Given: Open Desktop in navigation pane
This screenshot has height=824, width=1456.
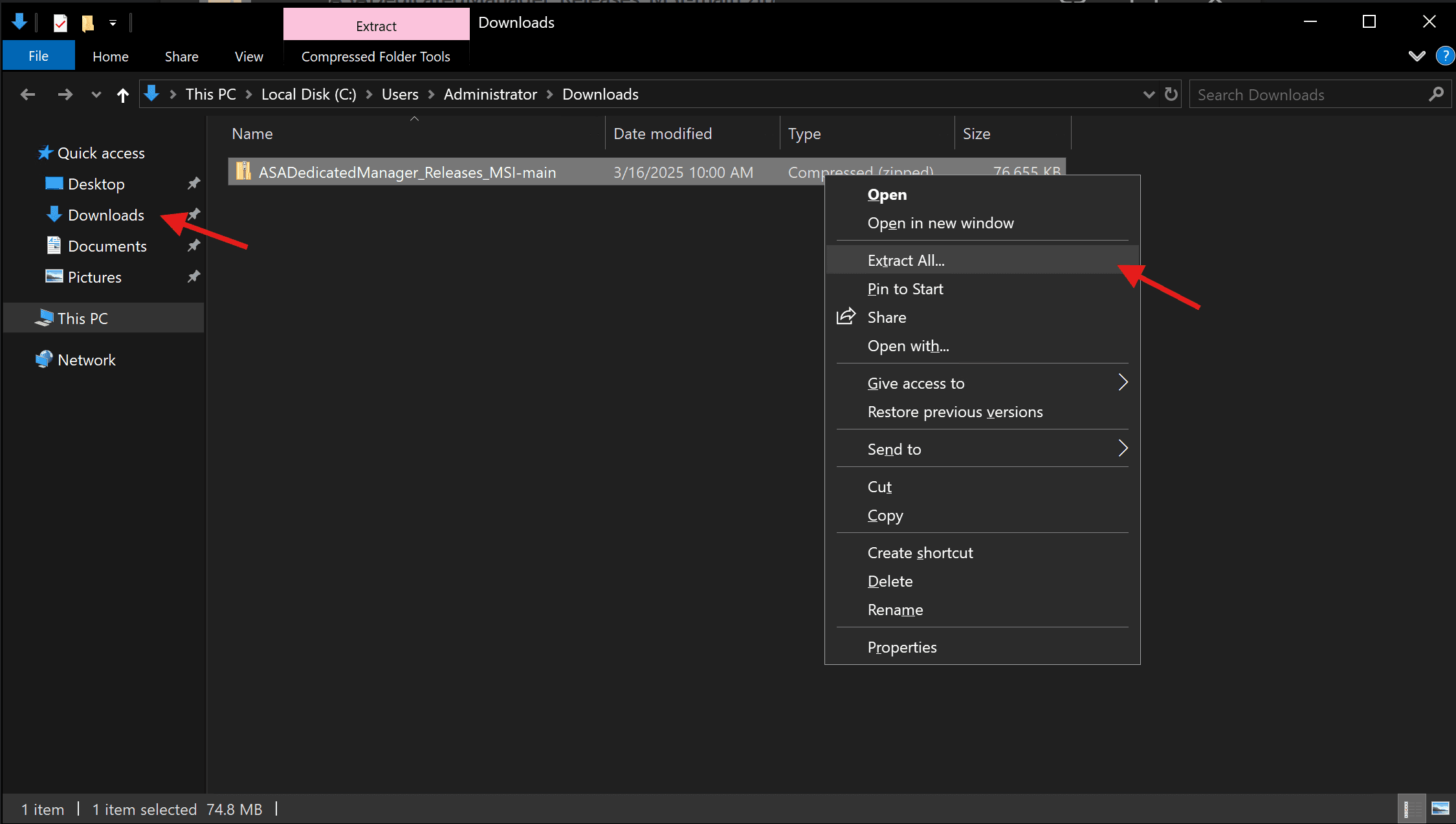Looking at the screenshot, I should pos(96,184).
